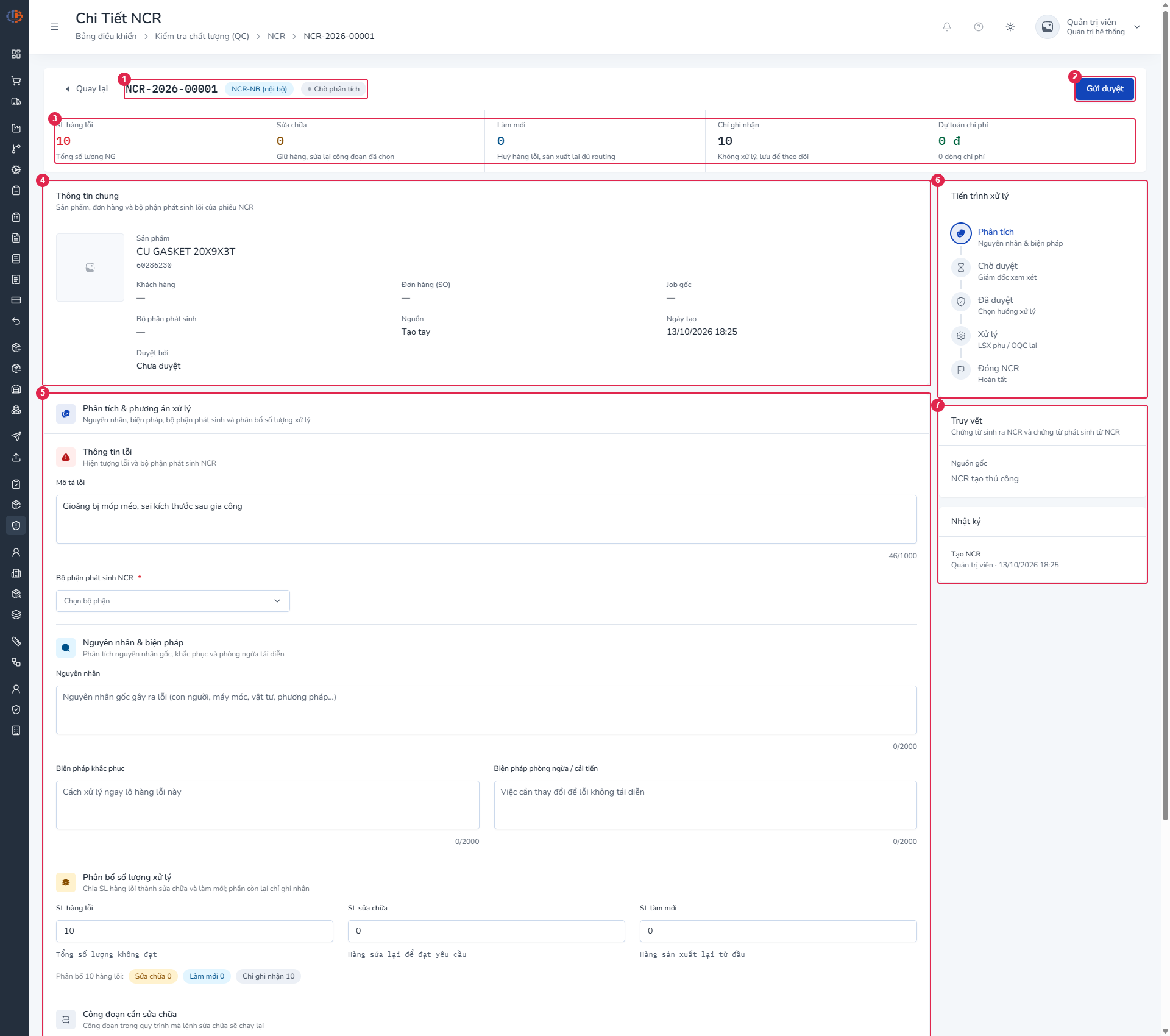Open the upload tray sidebar icon
This screenshot has width=1170, height=1036.
16,457
